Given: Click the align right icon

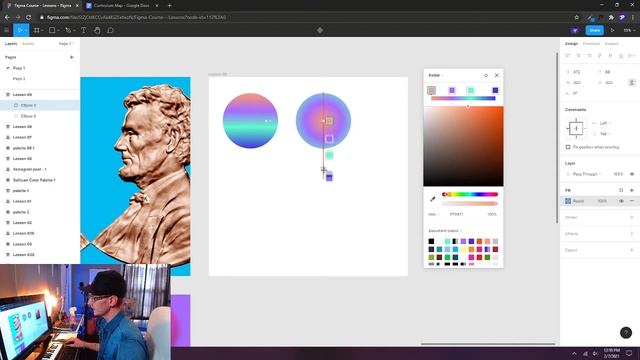Looking at the screenshot, I should pyautogui.click(x=589, y=56).
